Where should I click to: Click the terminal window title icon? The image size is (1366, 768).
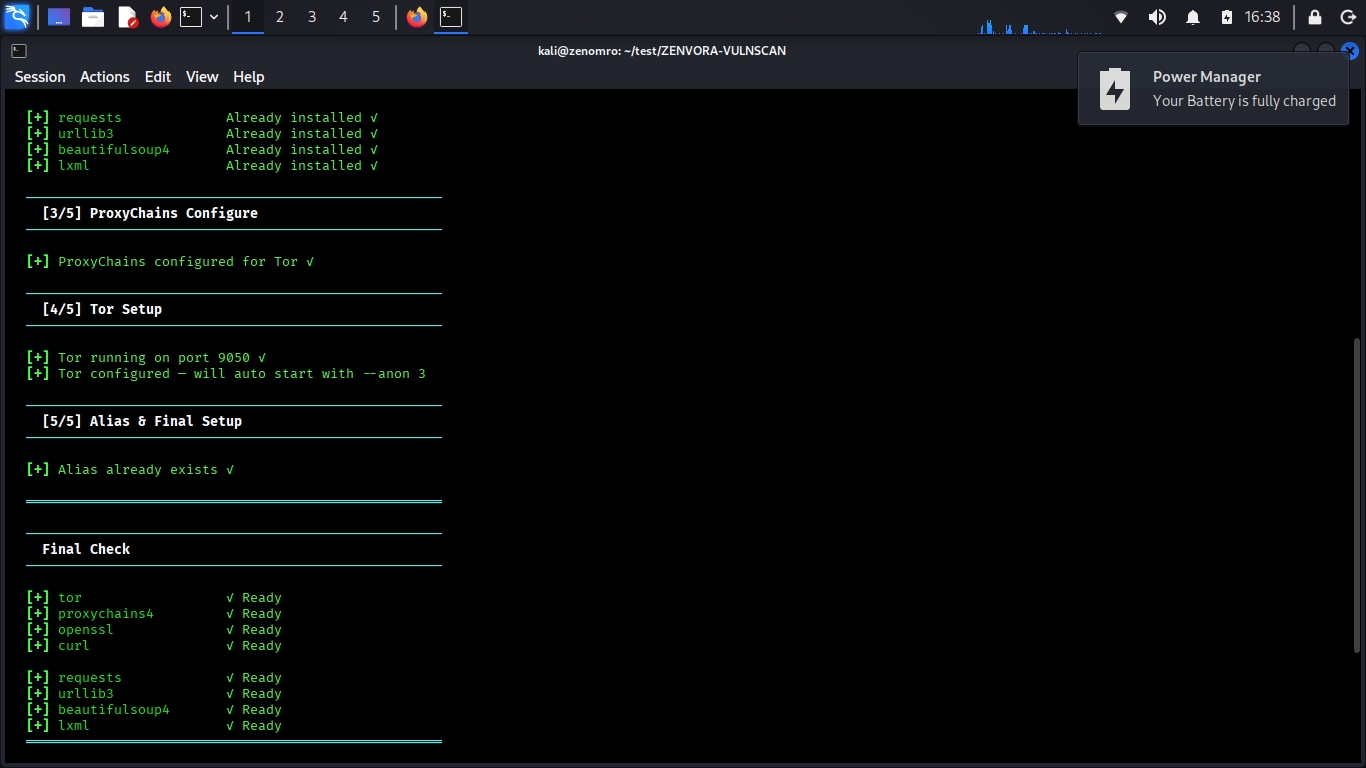click(x=19, y=50)
